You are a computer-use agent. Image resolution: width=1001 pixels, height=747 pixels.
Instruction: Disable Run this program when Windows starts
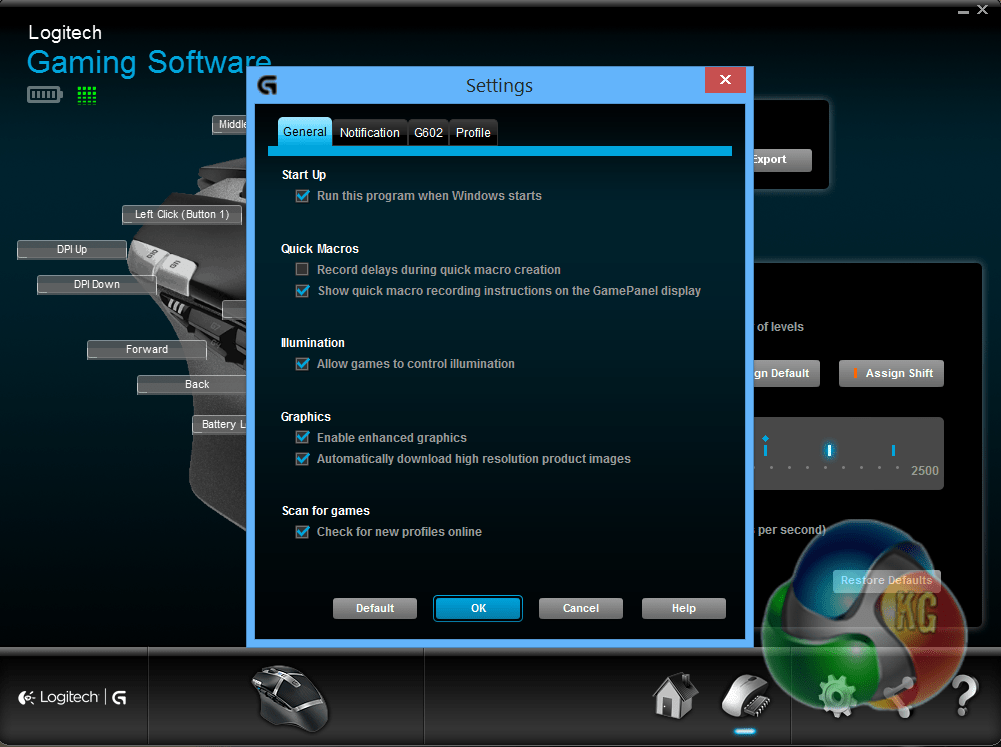point(302,196)
